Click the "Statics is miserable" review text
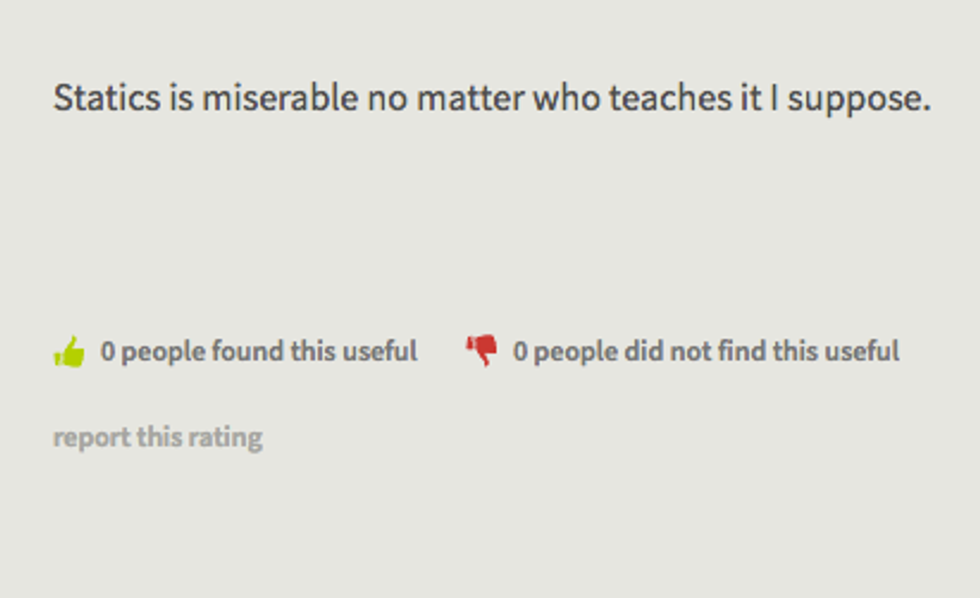The width and height of the screenshot is (980, 598). tap(491, 99)
